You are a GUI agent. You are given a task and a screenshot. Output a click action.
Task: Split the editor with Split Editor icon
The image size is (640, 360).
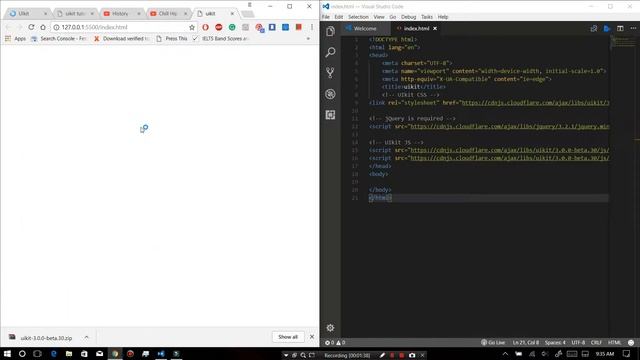[x=620, y=28]
